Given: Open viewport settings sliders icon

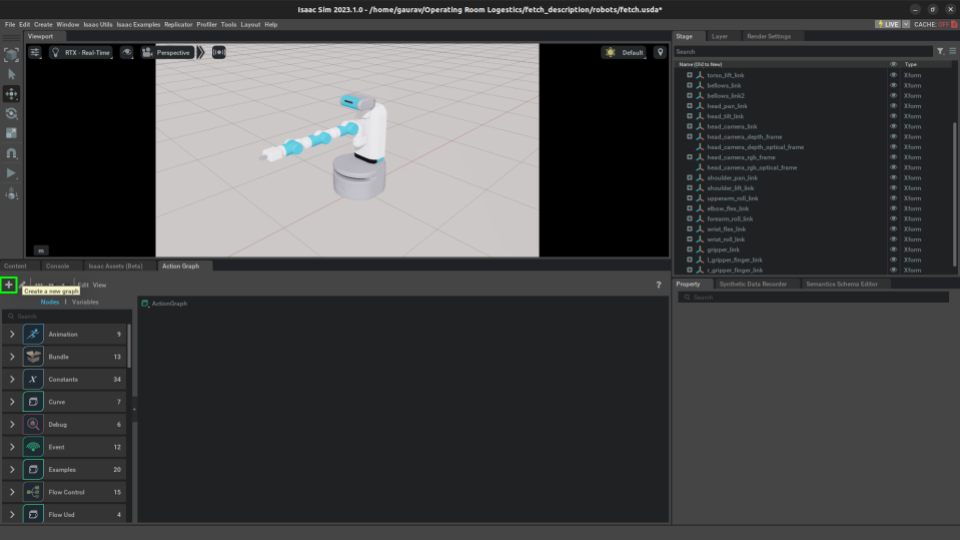Looking at the screenshot, I should point(35,53).
